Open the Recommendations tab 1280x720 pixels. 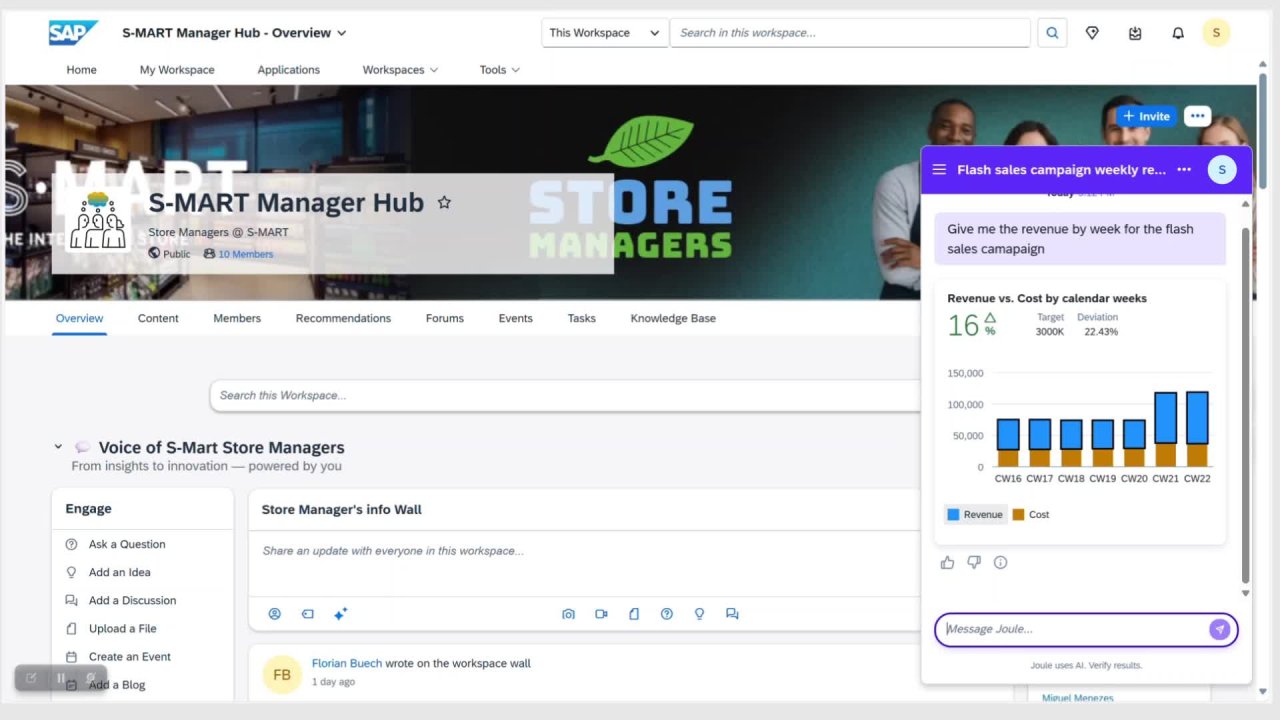tap(343, 318)
